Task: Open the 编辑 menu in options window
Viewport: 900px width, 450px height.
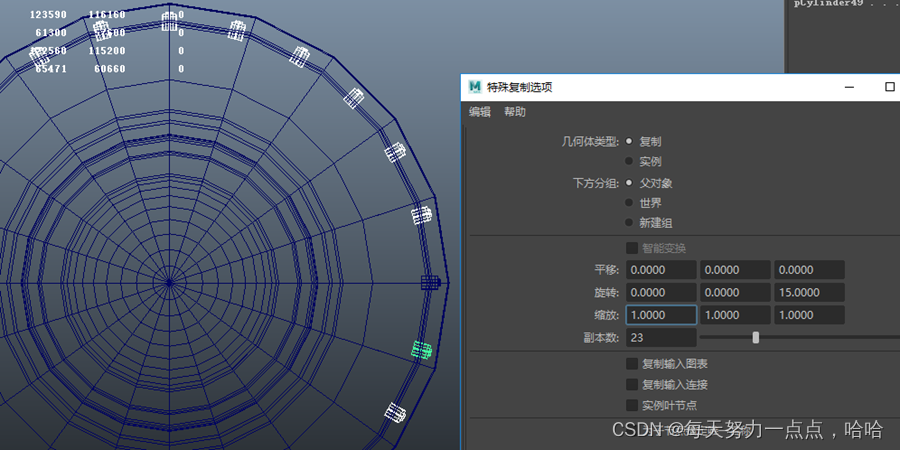Action: coord(480,112)
